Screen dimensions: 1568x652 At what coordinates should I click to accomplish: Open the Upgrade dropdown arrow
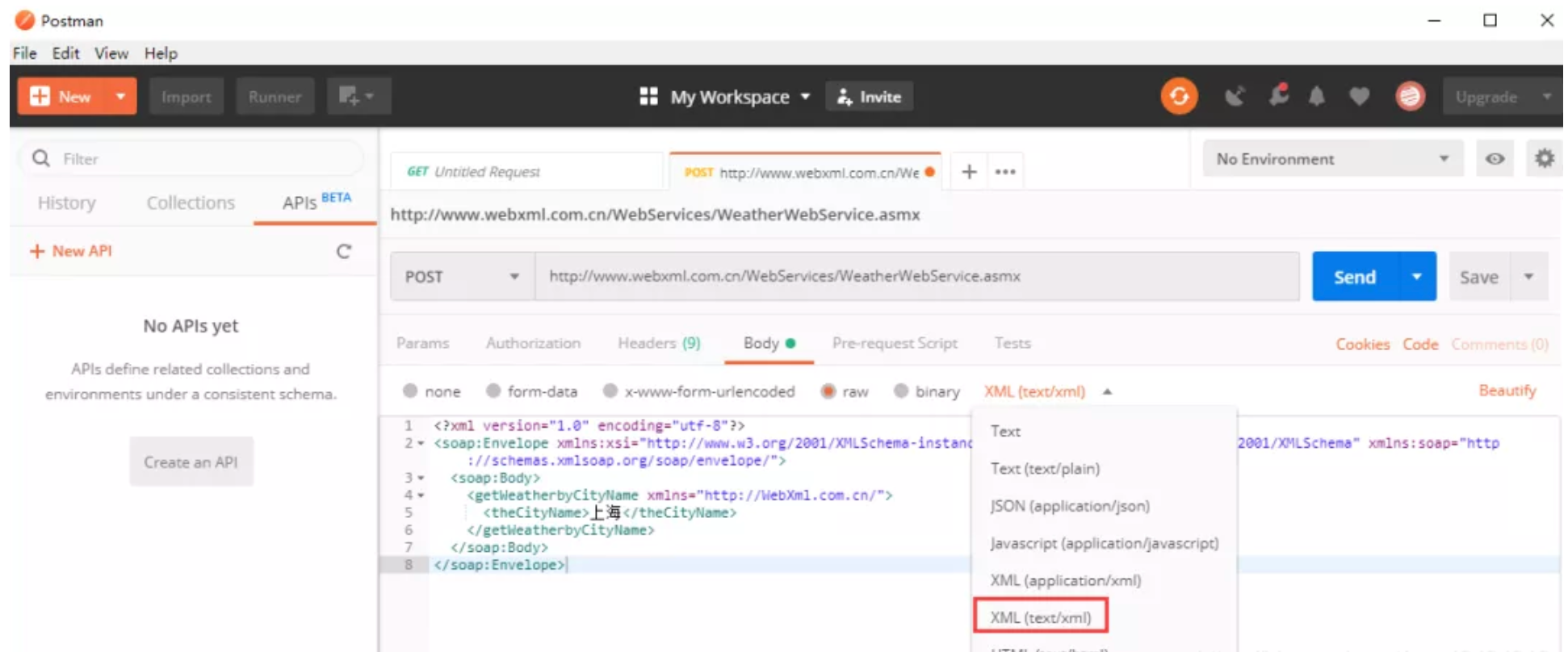click(1546, 97)
